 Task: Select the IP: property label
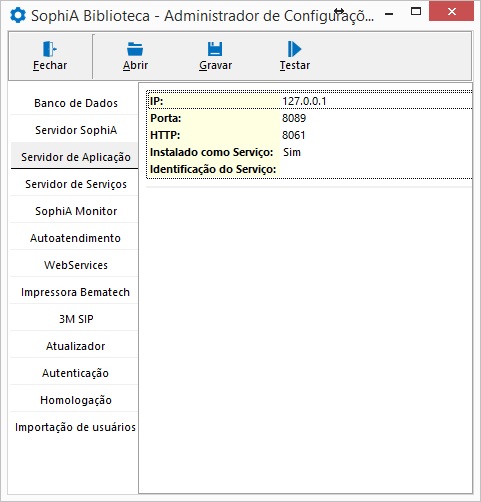click(x=156, y=101)
